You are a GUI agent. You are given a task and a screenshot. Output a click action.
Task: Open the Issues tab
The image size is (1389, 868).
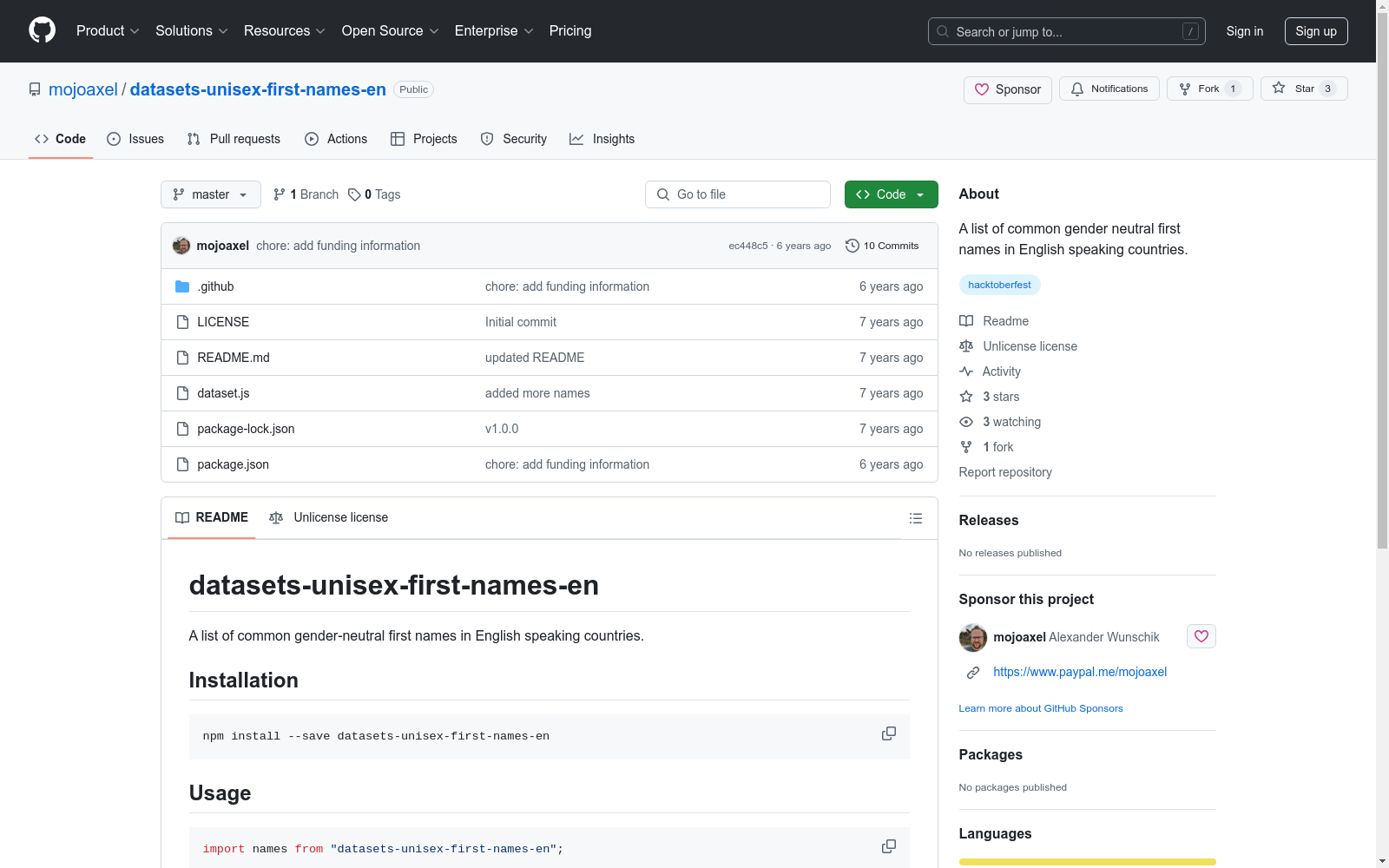135,139
